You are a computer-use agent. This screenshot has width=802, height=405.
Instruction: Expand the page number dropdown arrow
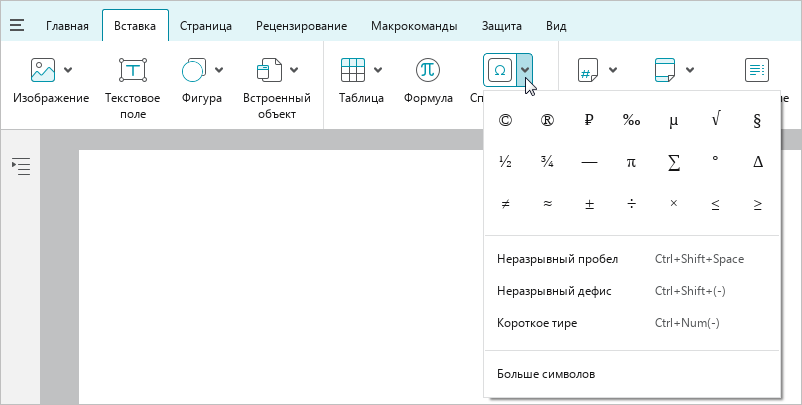point(613,70)
